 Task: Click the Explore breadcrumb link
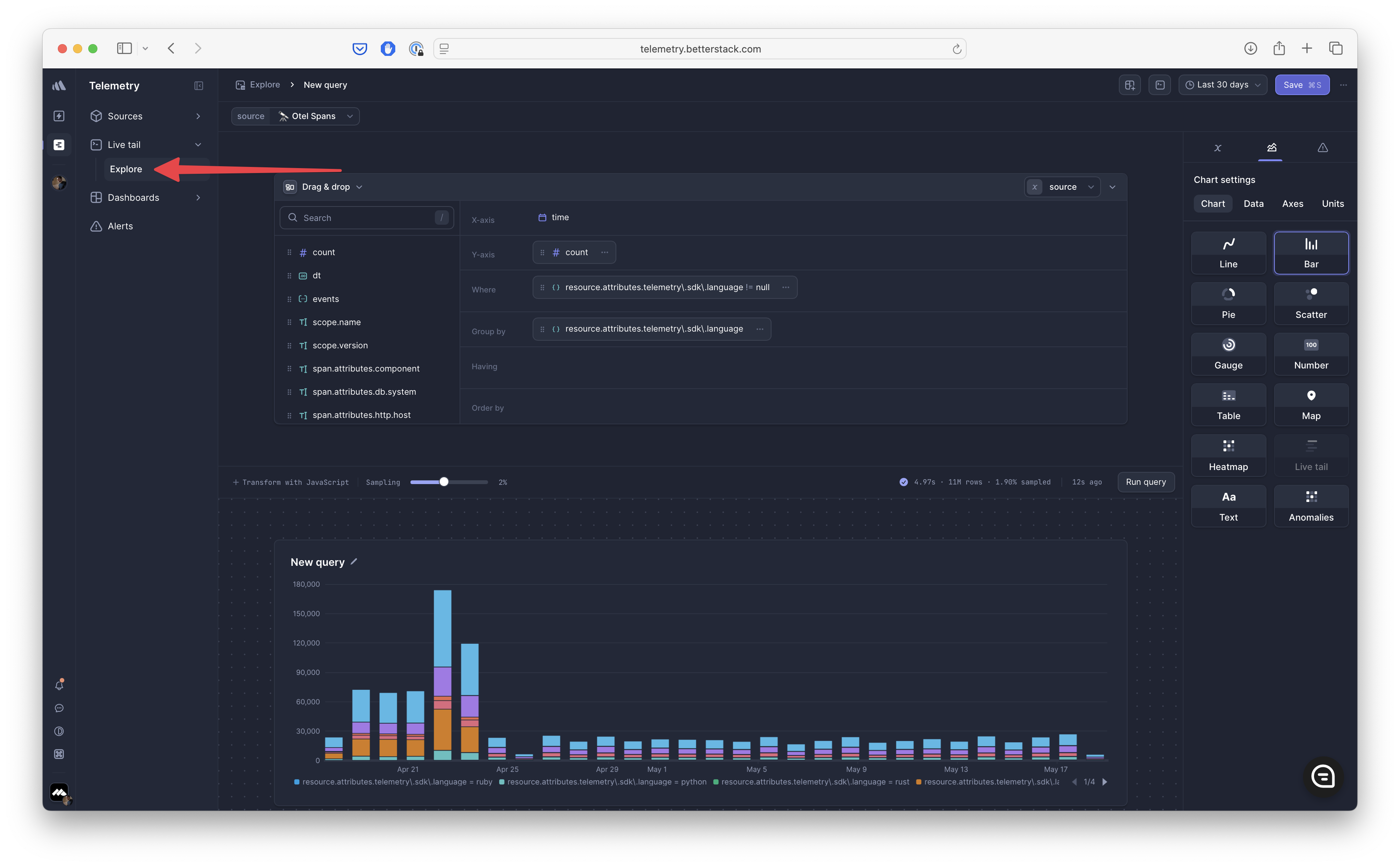pos(258,85)
